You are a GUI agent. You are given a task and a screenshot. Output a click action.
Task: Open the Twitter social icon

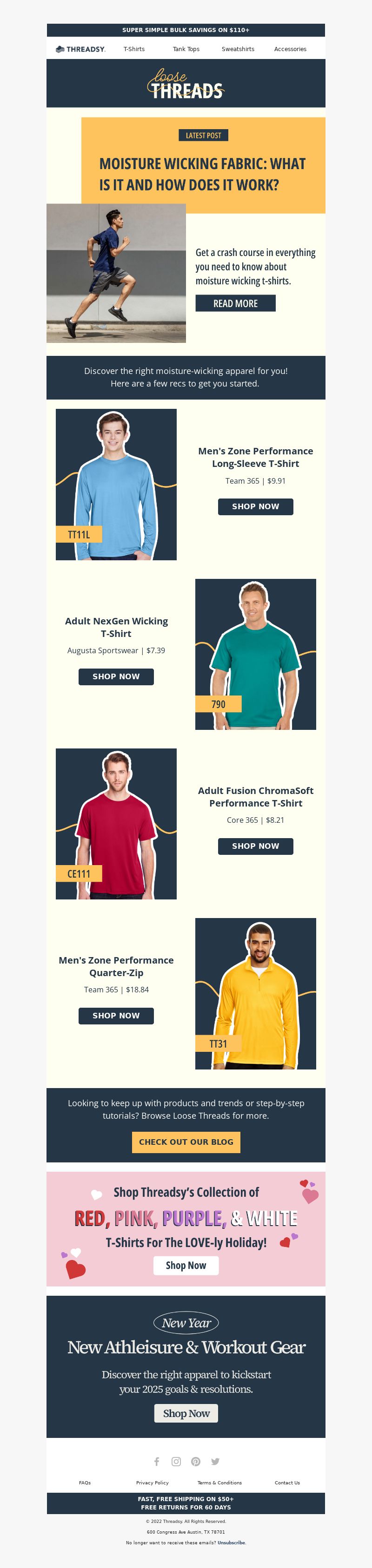[x=215, y=1462]
